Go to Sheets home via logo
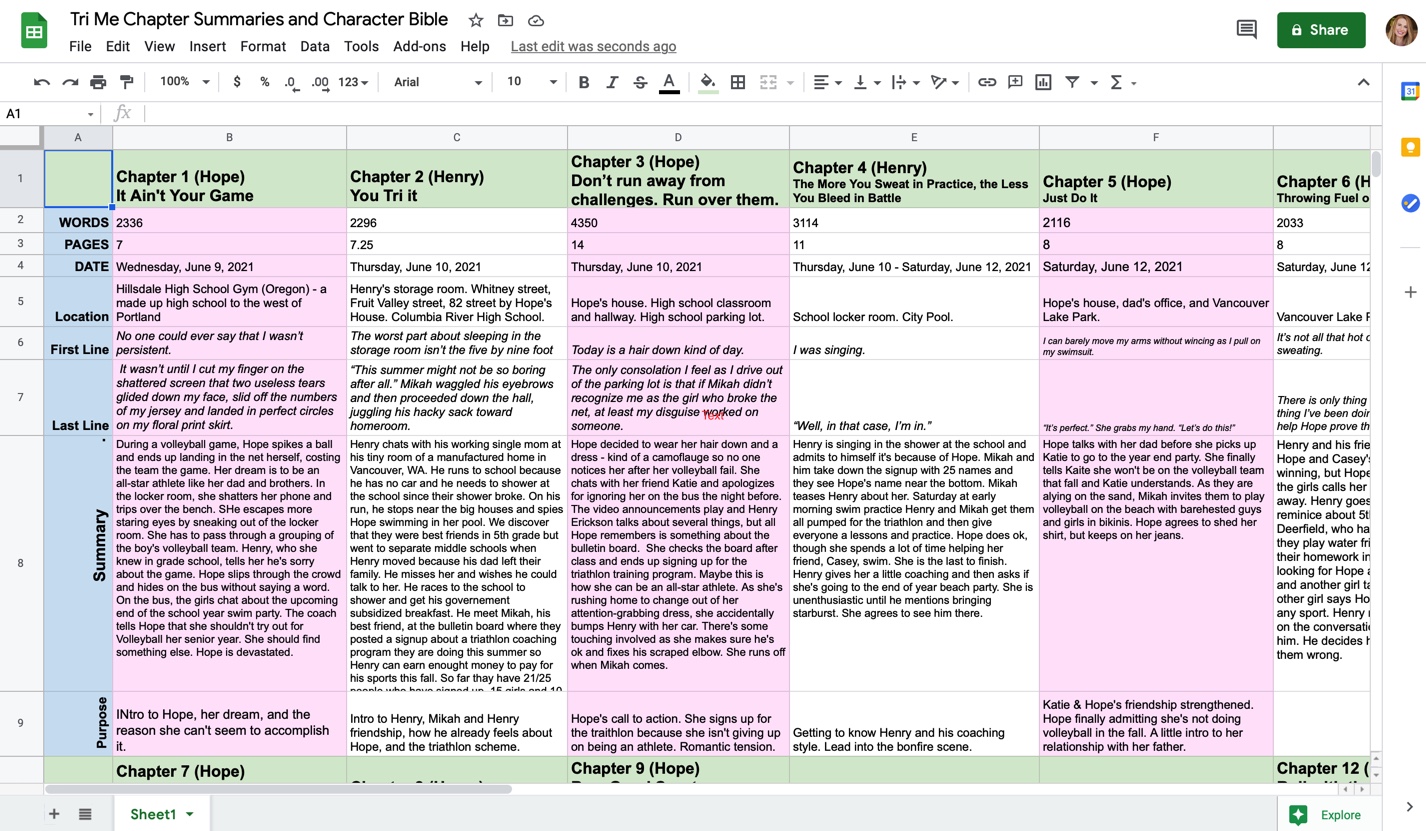 (34, 31)
